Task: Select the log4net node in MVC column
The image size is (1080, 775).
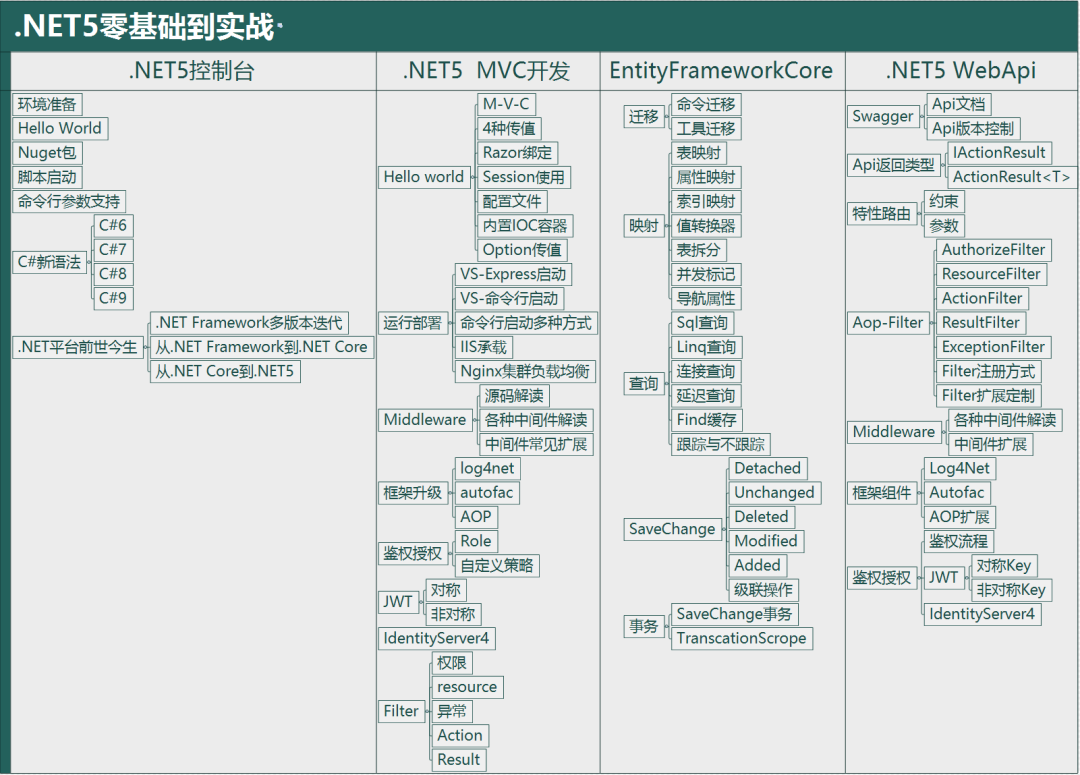Action: click(x=487, y=468)
